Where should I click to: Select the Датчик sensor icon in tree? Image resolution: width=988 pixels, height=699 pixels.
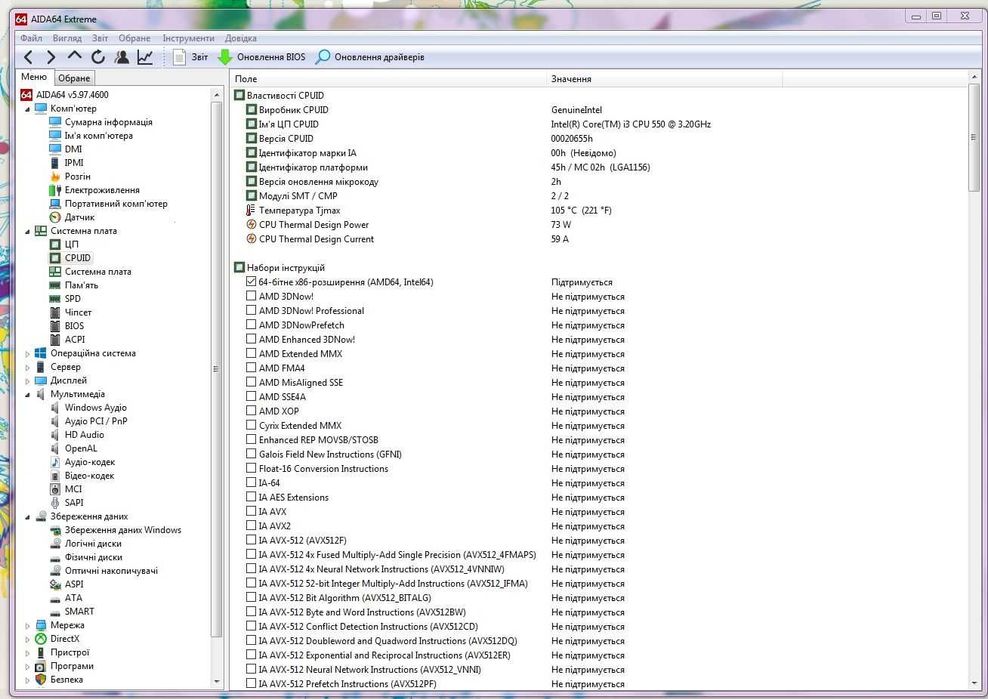[55, 217]
